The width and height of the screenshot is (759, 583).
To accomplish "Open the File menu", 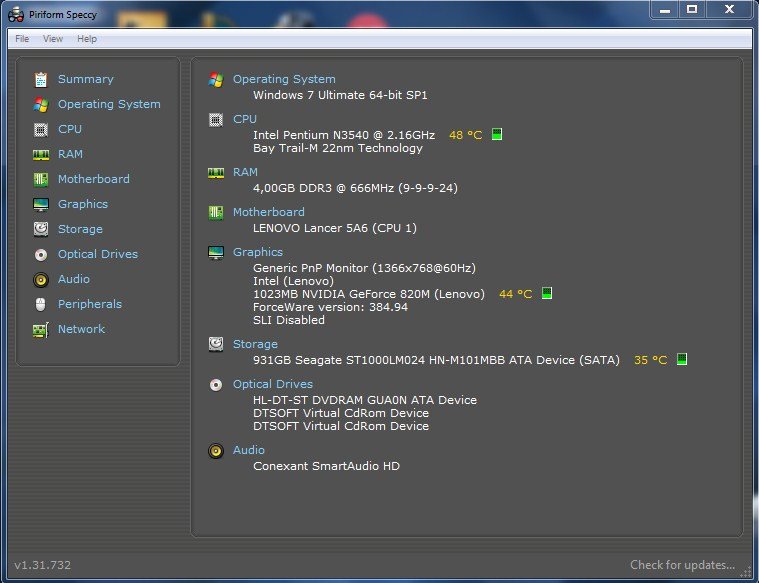I will [22, 39].
